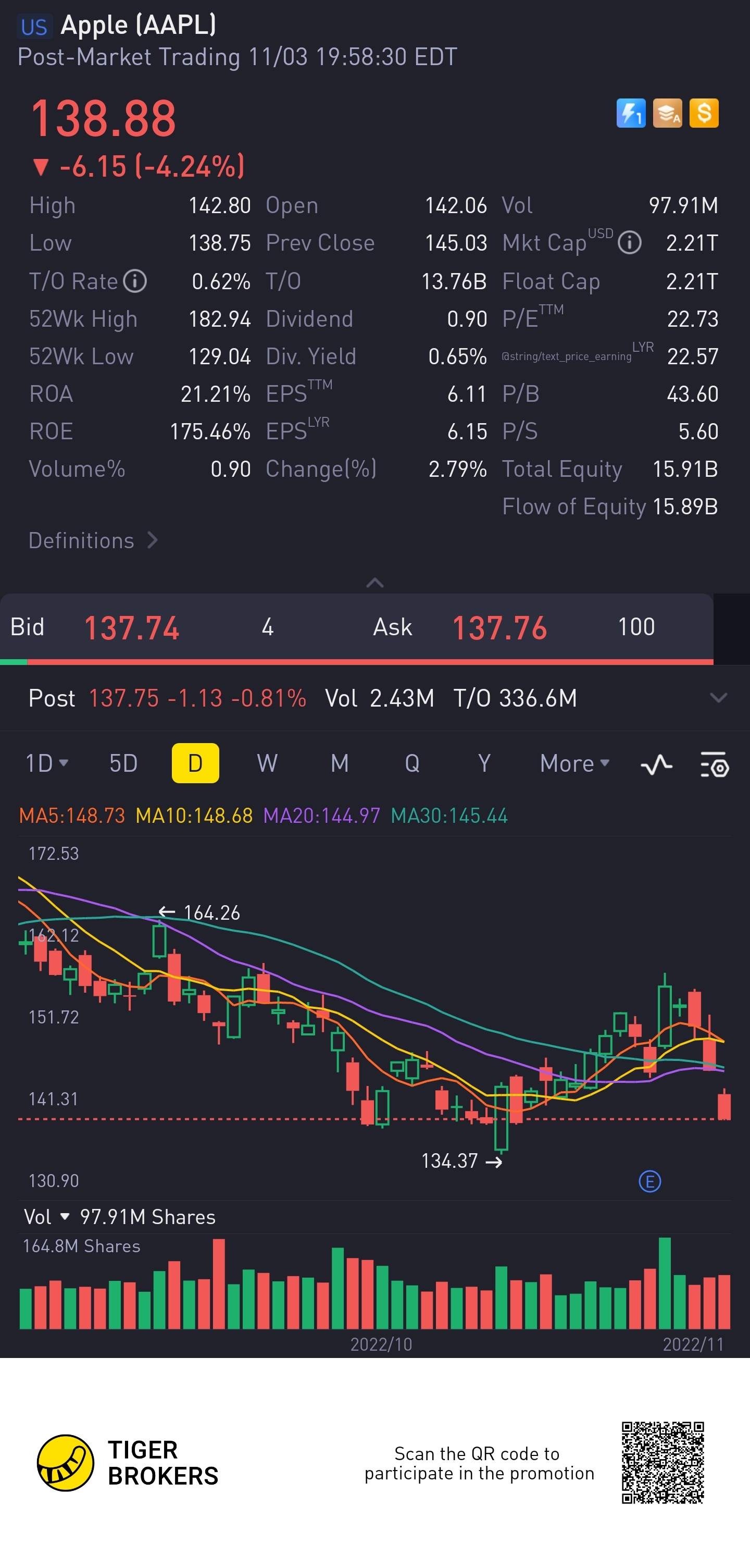Open the More timeframes dropdown
Image resolution: width=750 pixels, height=1568 pixels.
(574, 763)
